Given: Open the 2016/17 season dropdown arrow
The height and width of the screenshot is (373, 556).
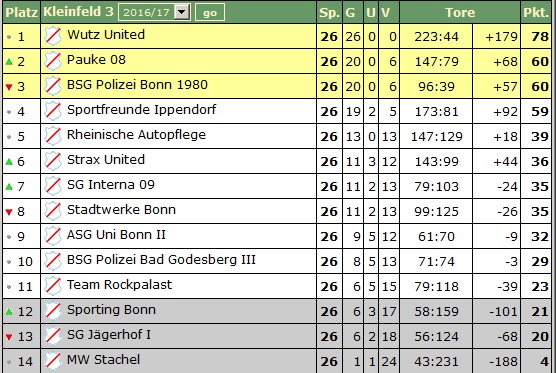Looking at the screenshot, I should point(182,12).
